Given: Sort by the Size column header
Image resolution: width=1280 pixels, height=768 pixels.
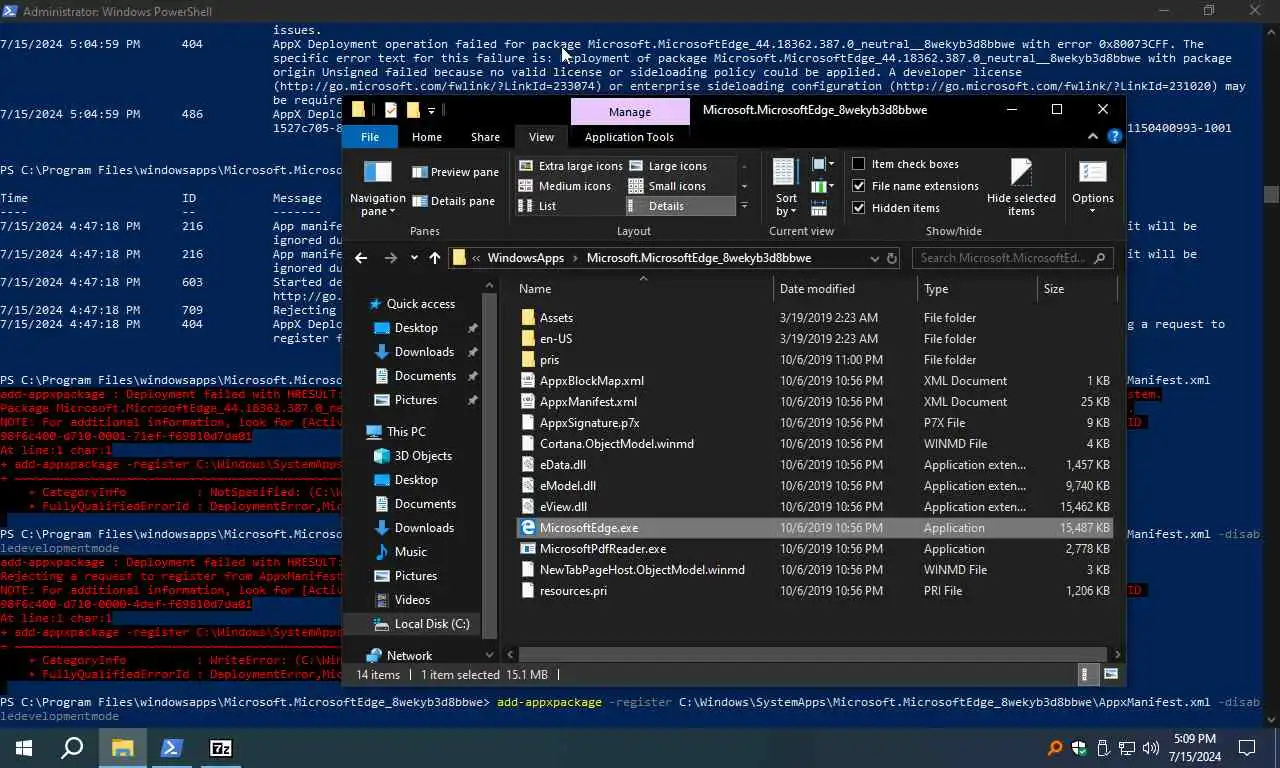Looking at the screenshot, I should click(x=1075, y=289).
